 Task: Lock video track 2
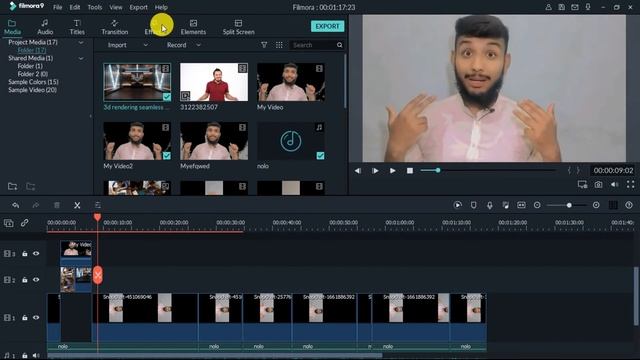click(x=24, y=280)
